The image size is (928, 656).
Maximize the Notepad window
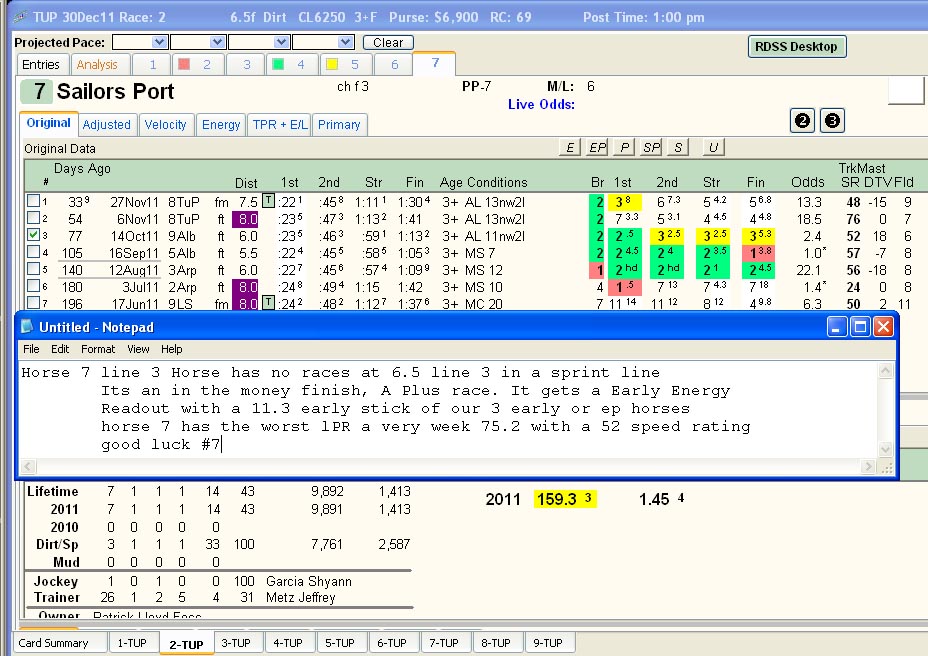pos(860,326)
